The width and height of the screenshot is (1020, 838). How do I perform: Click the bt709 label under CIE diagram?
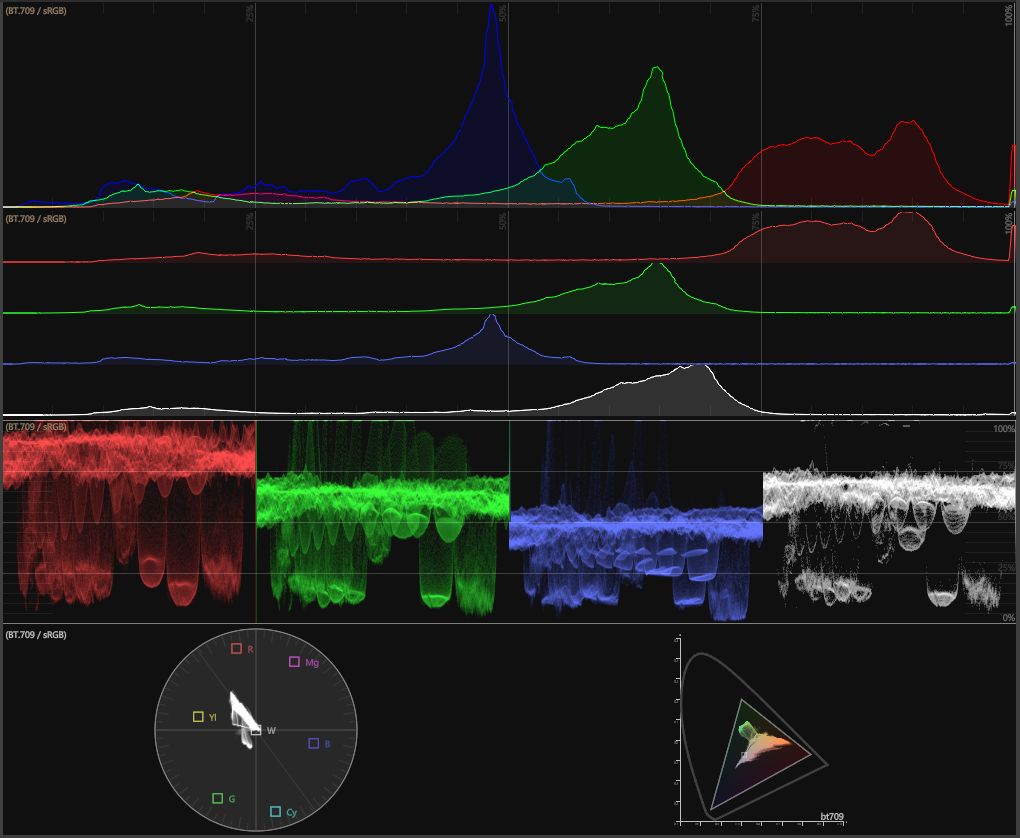(831, 818)
